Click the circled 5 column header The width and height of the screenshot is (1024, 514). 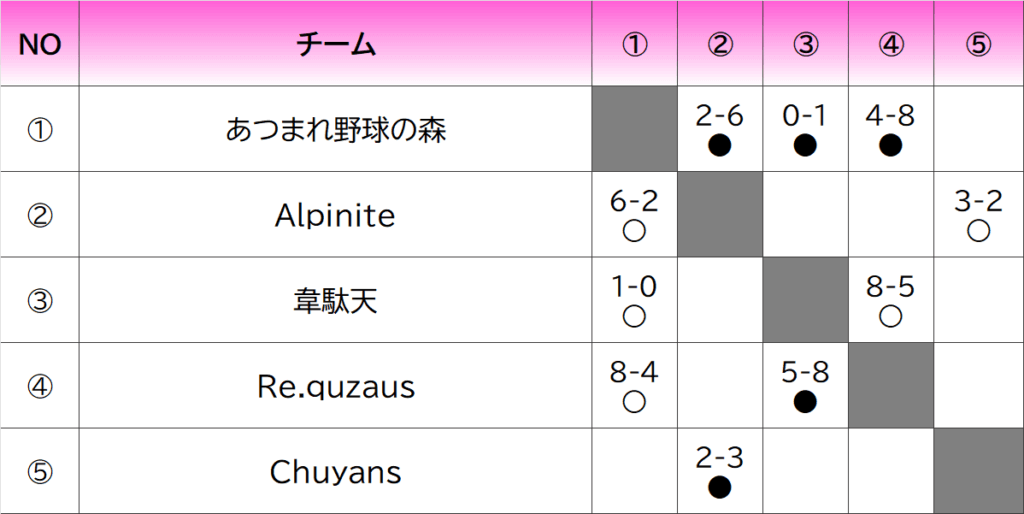pos(978,44)
